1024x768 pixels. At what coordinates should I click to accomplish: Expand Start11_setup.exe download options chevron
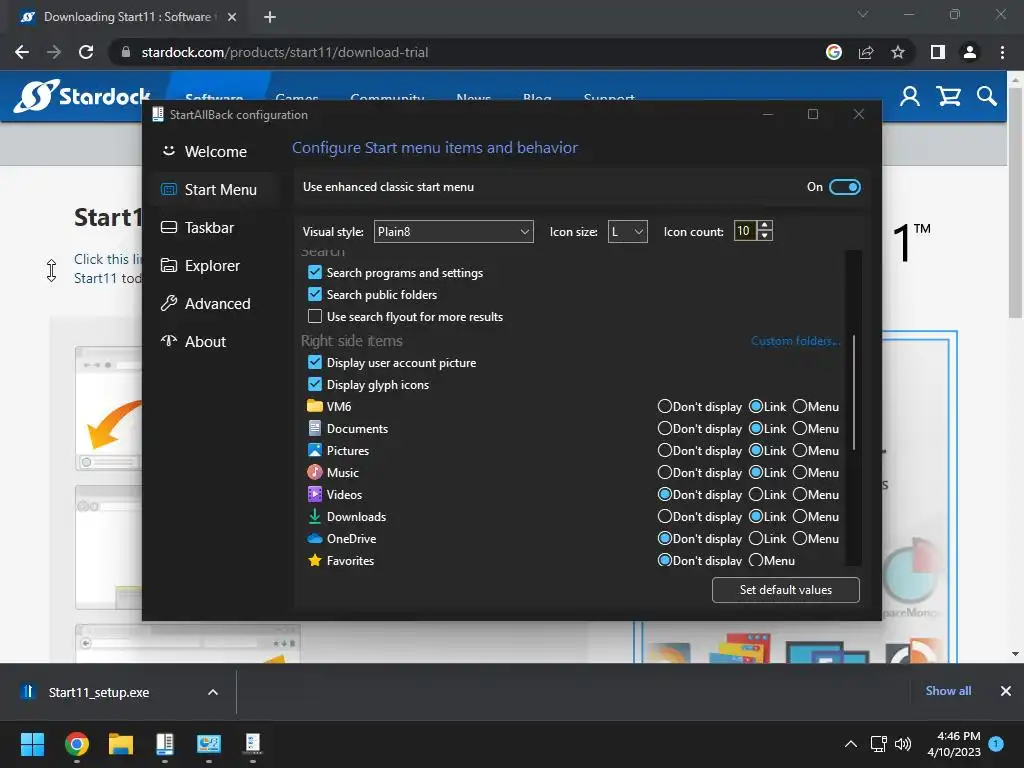click(x=213, y=692)
